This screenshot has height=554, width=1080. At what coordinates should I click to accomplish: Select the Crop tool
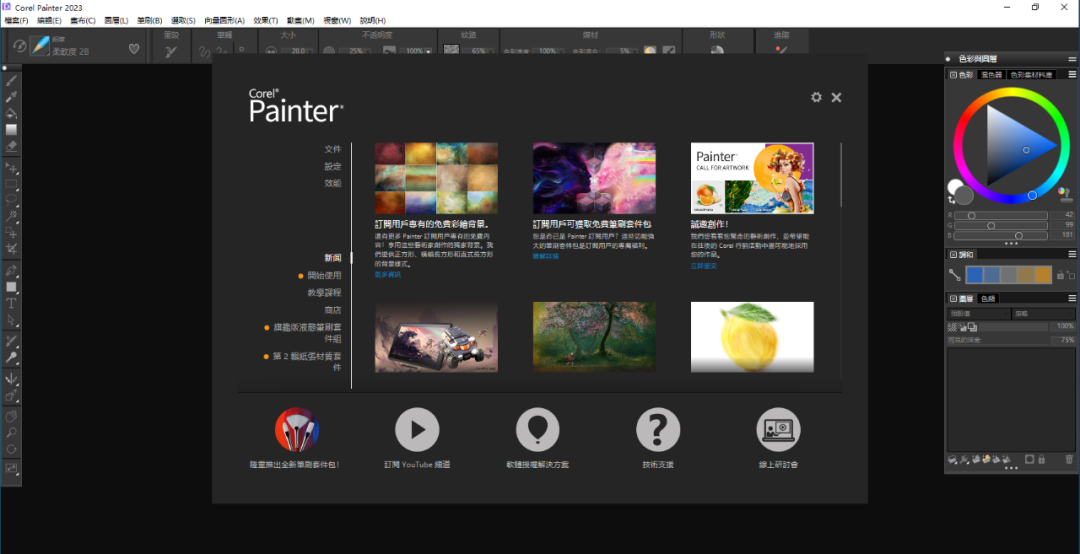11,249
